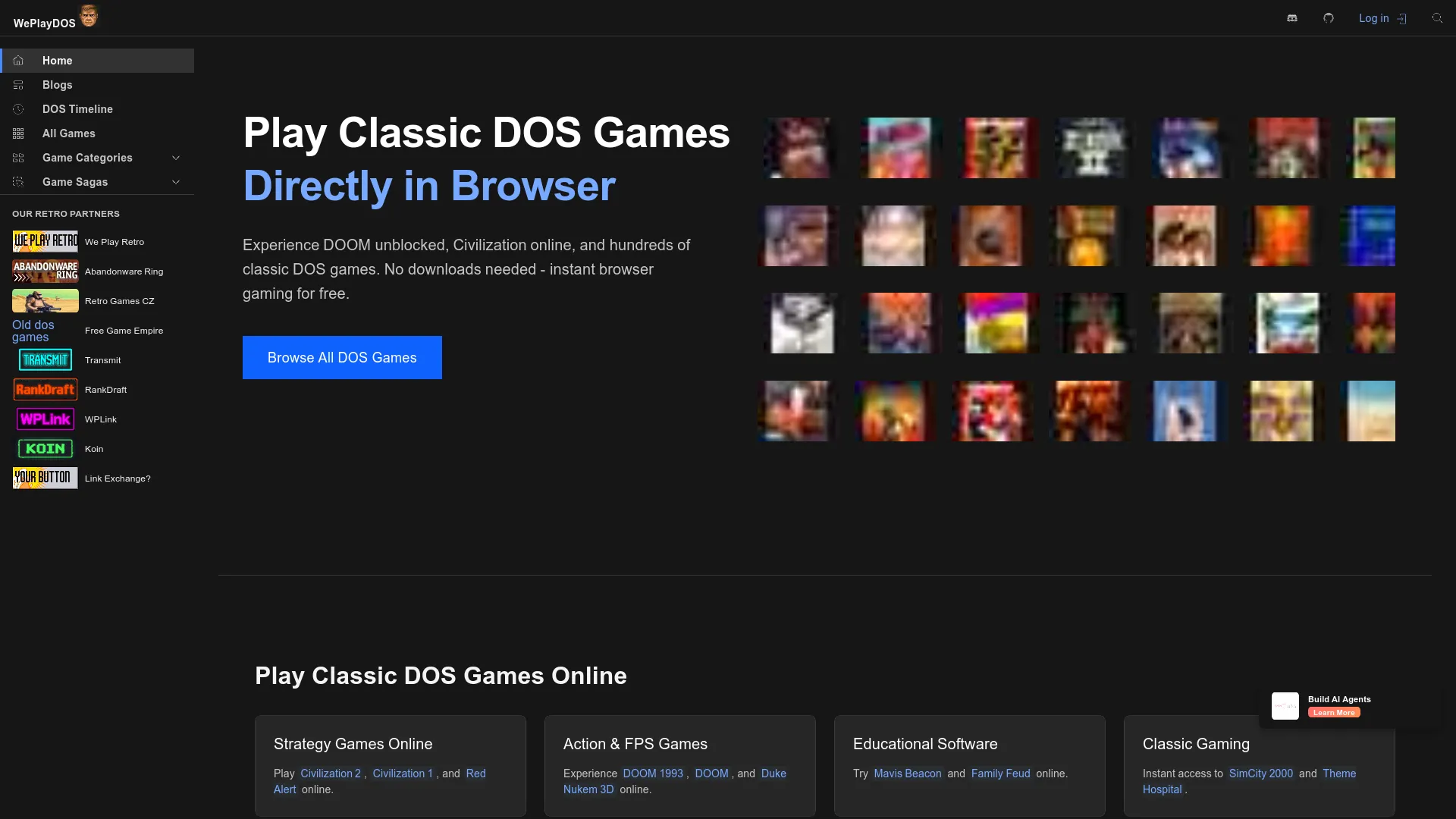Click the search magnifier icon
Screen dimensions: 1456x819
click(1437, 18)
